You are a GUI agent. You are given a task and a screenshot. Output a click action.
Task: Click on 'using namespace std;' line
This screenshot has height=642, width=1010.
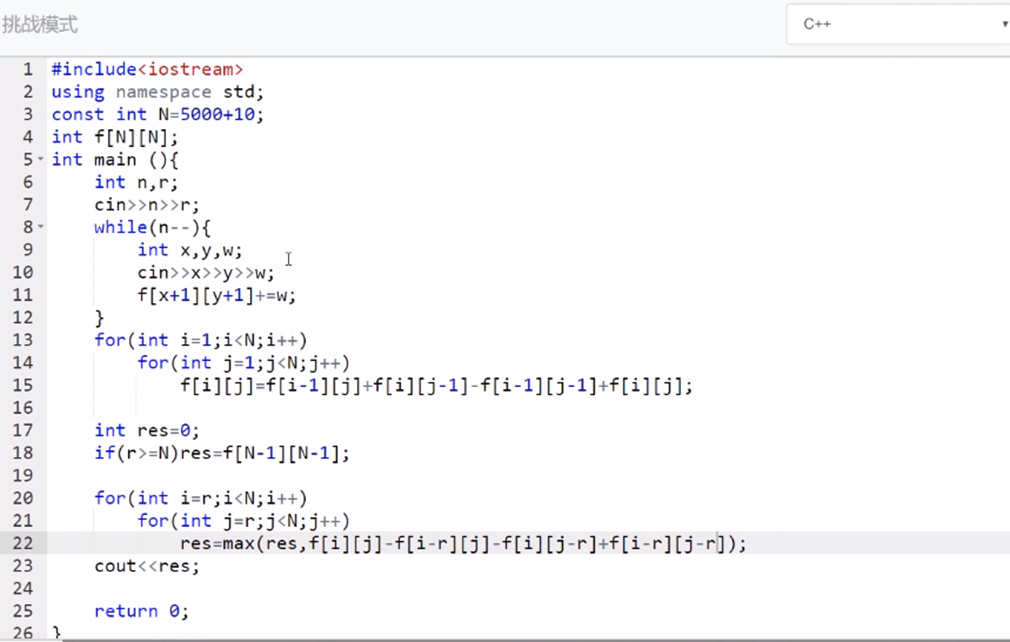pyautogui.click(x=158, y=92)
